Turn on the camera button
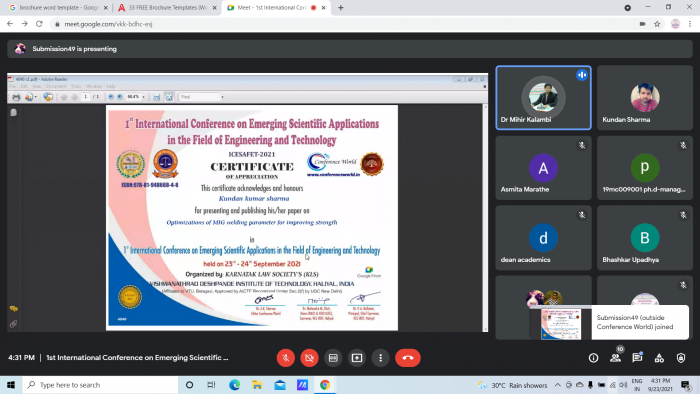 coord(309,358)
